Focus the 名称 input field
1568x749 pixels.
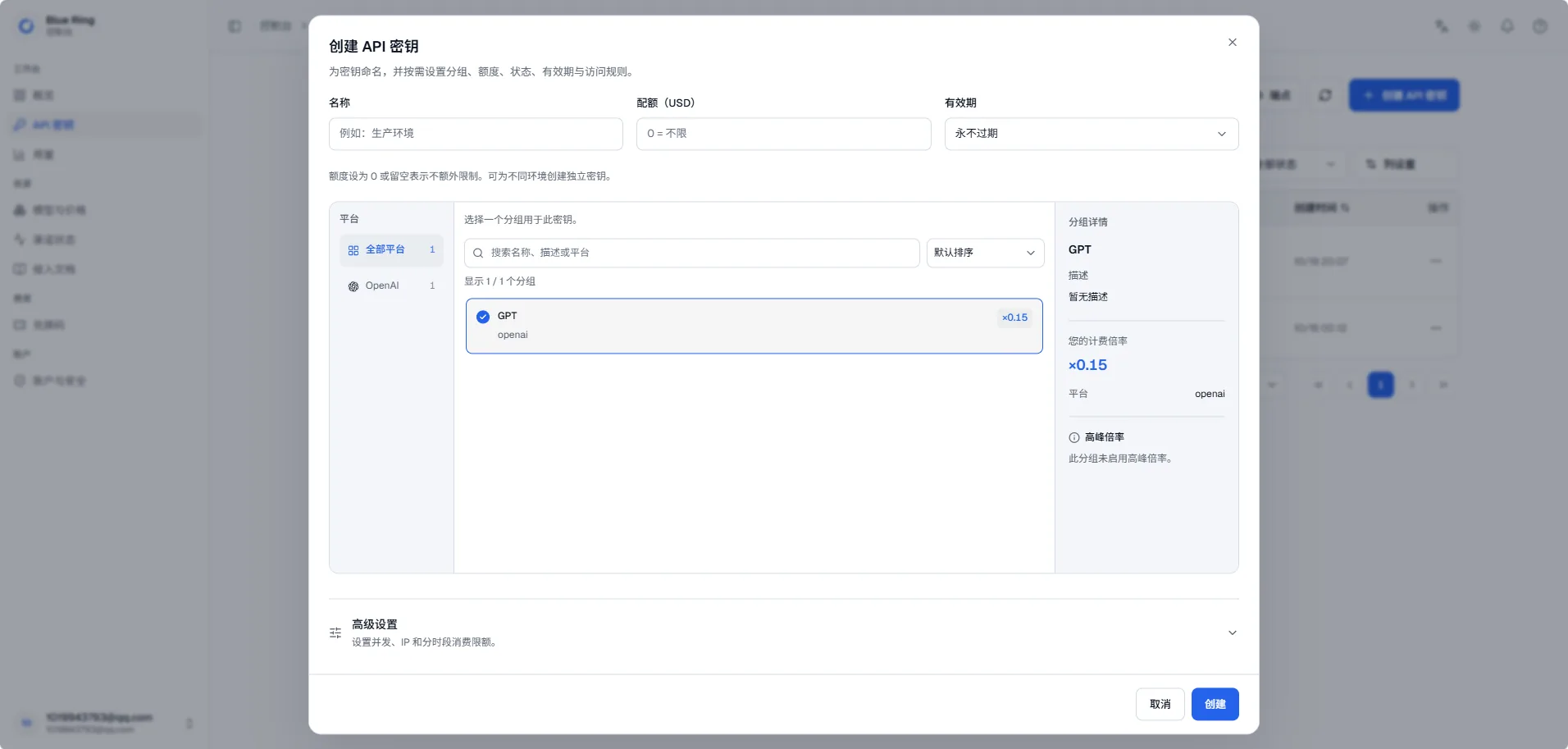tap(476, 134)
